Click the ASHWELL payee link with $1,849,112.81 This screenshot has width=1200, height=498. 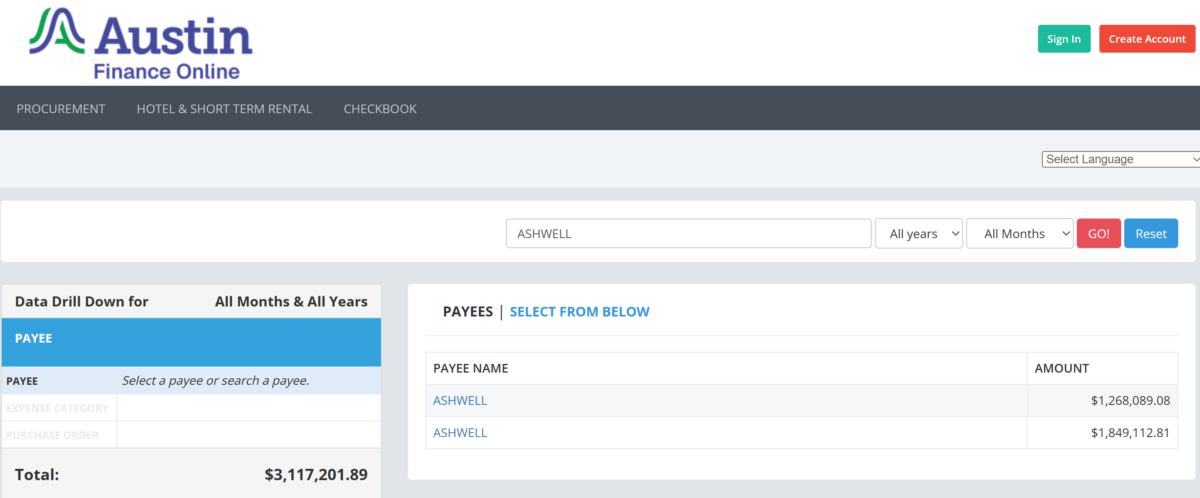(x=460, y=433)
